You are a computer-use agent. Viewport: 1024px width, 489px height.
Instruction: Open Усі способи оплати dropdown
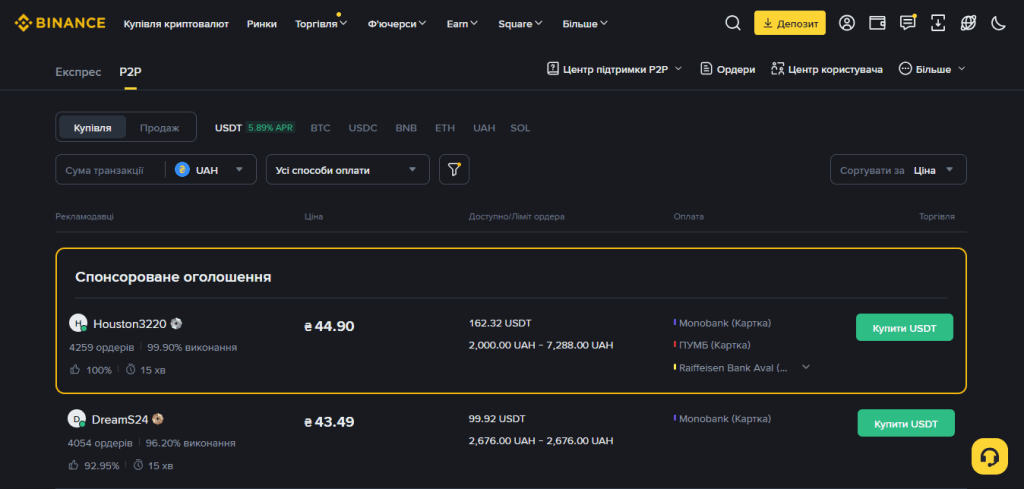point(347,170)
